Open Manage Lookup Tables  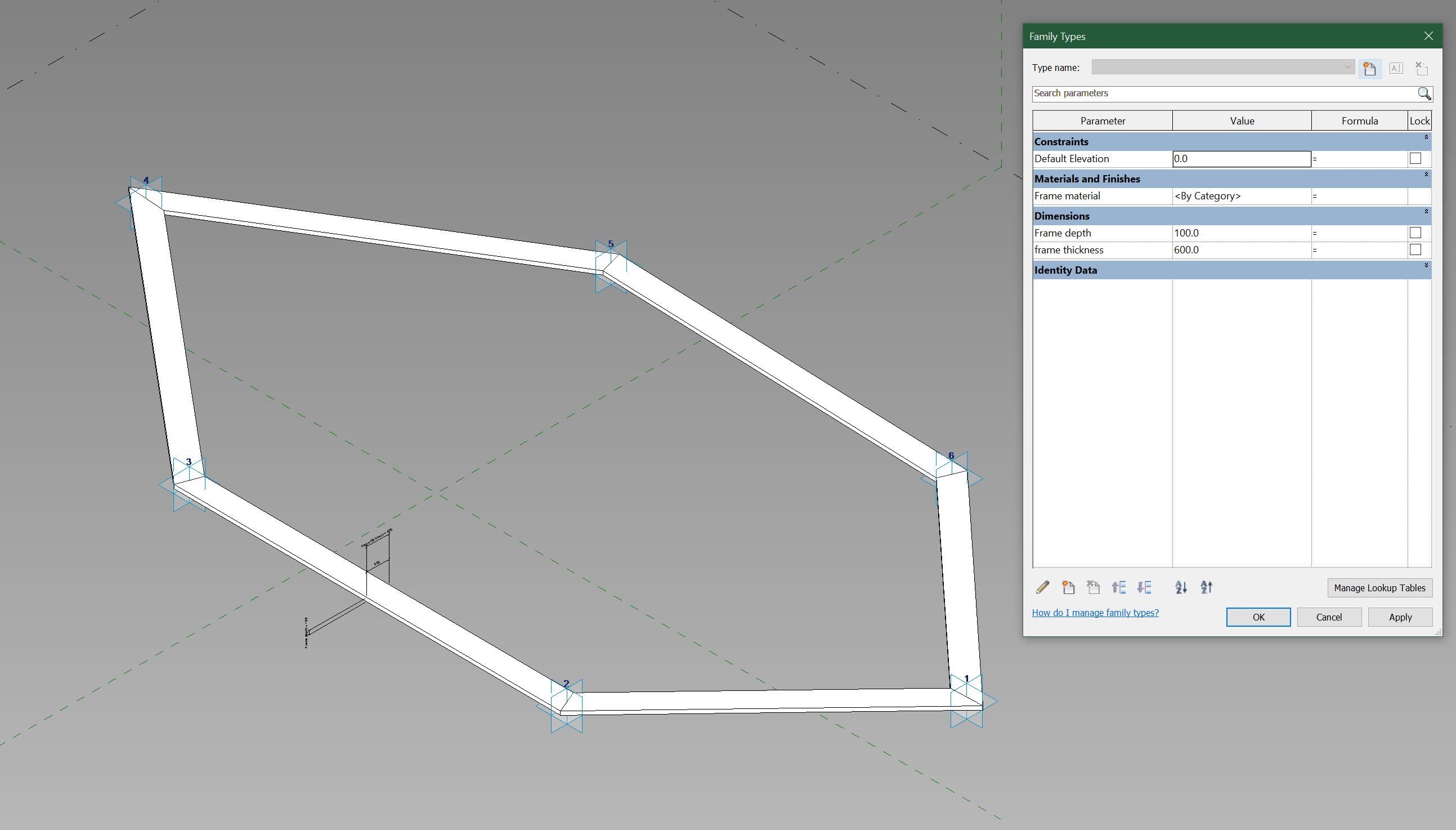click(x=1379, y=588)
